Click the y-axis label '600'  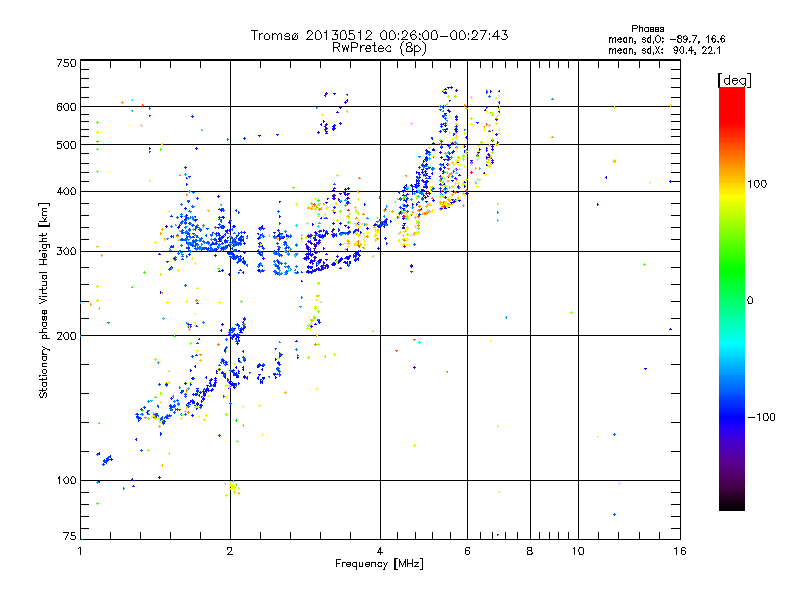[66, 107]
